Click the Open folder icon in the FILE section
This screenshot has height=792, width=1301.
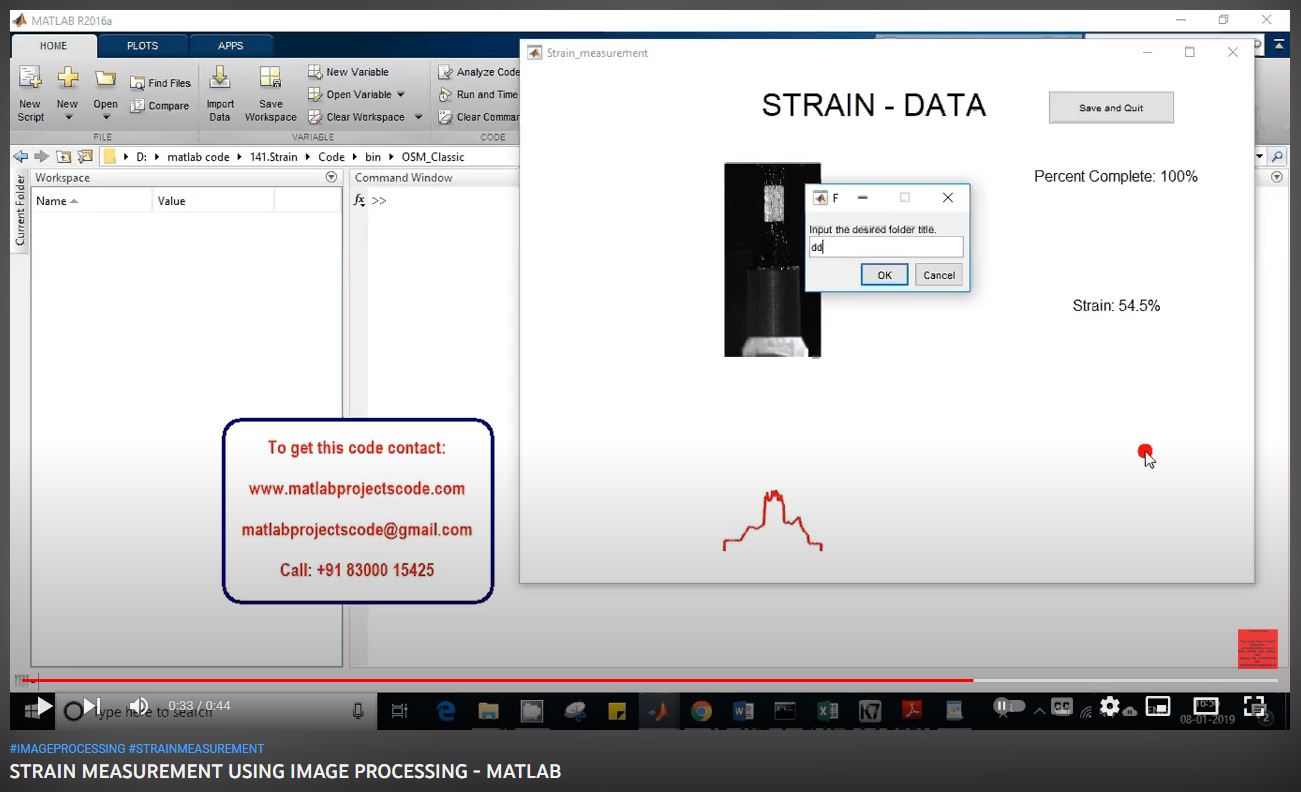coord(105,79)
